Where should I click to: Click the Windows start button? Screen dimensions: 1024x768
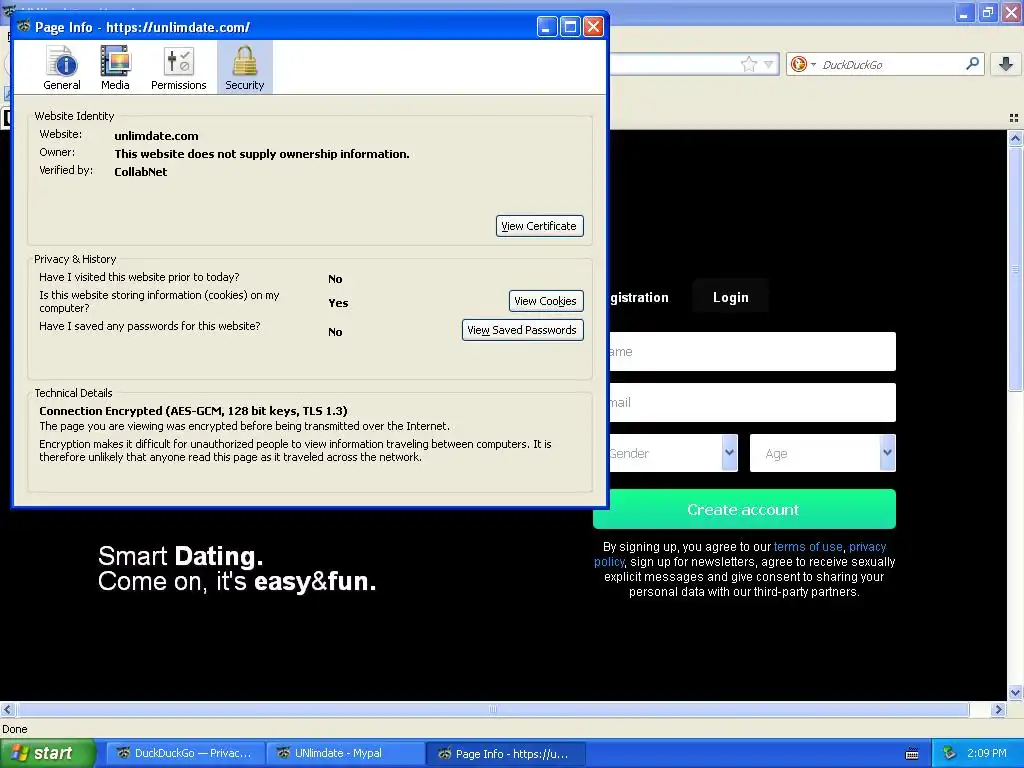(x=47, y=754)
